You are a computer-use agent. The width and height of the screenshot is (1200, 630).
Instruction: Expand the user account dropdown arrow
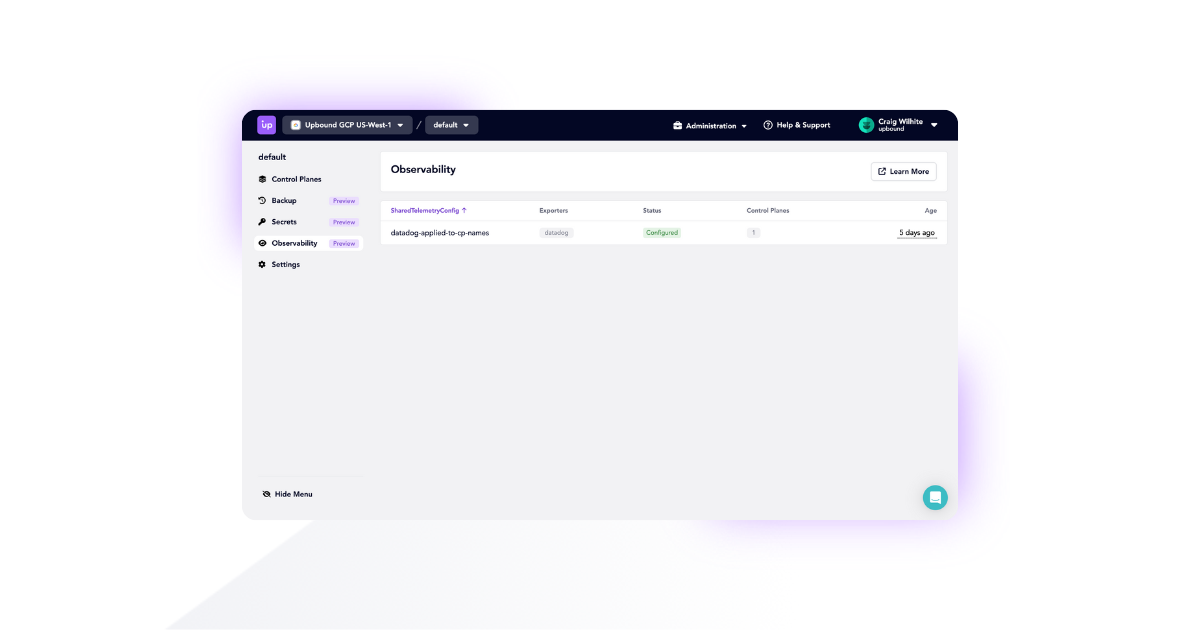coord(934,125)
